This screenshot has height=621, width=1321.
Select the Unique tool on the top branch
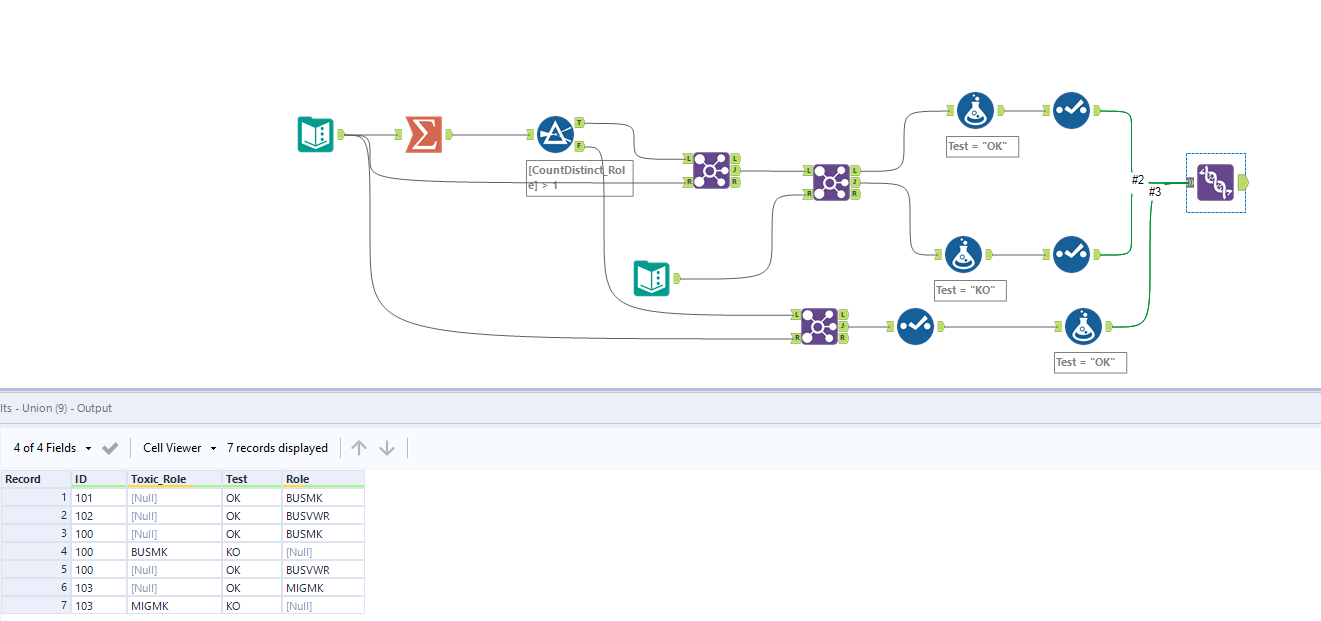pyautogui.click(x=1071, y=110)
